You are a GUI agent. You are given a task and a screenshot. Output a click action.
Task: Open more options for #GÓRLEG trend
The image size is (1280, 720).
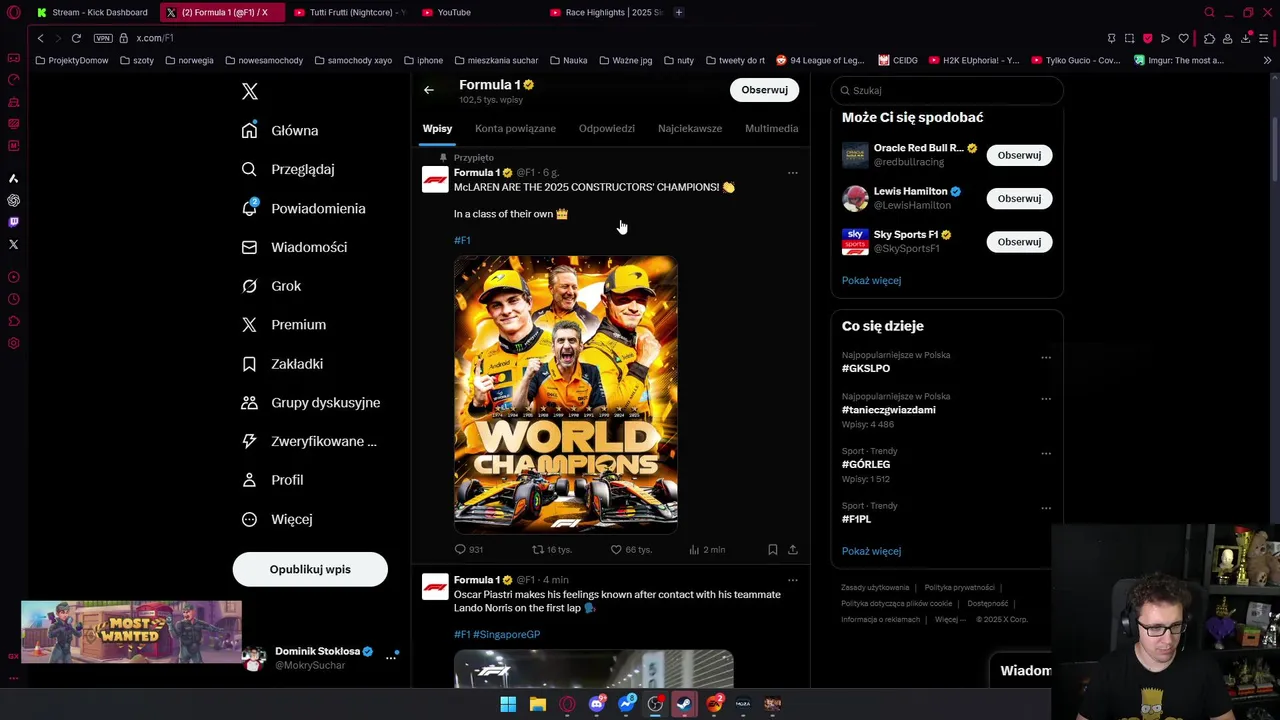pos(1046,453)
